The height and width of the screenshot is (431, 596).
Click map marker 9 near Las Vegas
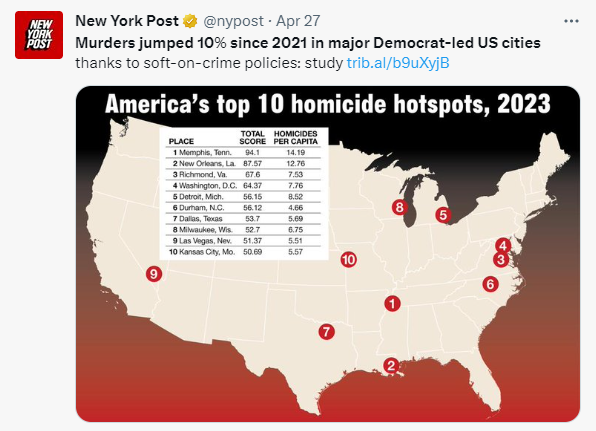click(154, 274)
